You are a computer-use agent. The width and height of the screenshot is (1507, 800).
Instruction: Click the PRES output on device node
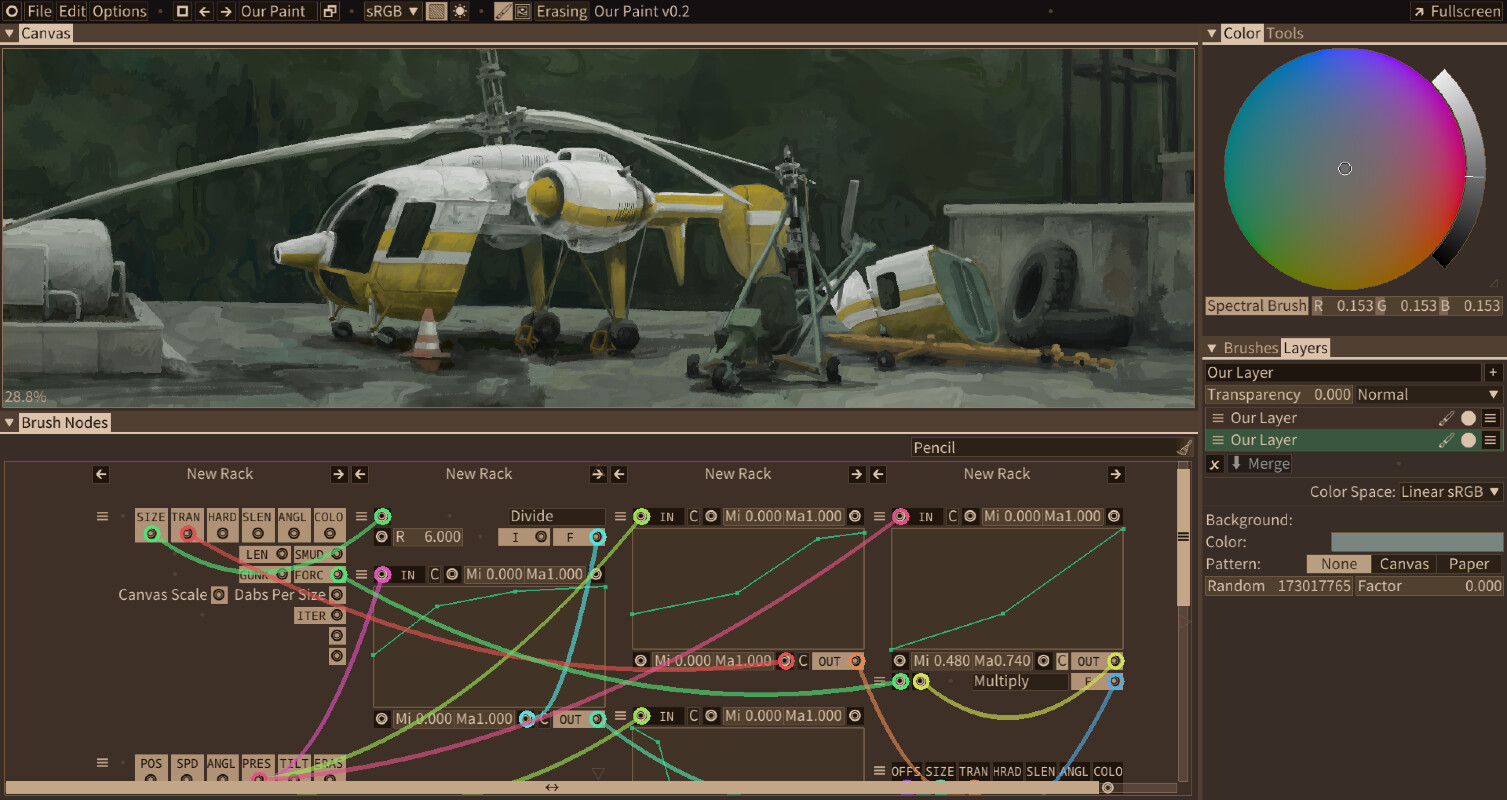[258, 778]
